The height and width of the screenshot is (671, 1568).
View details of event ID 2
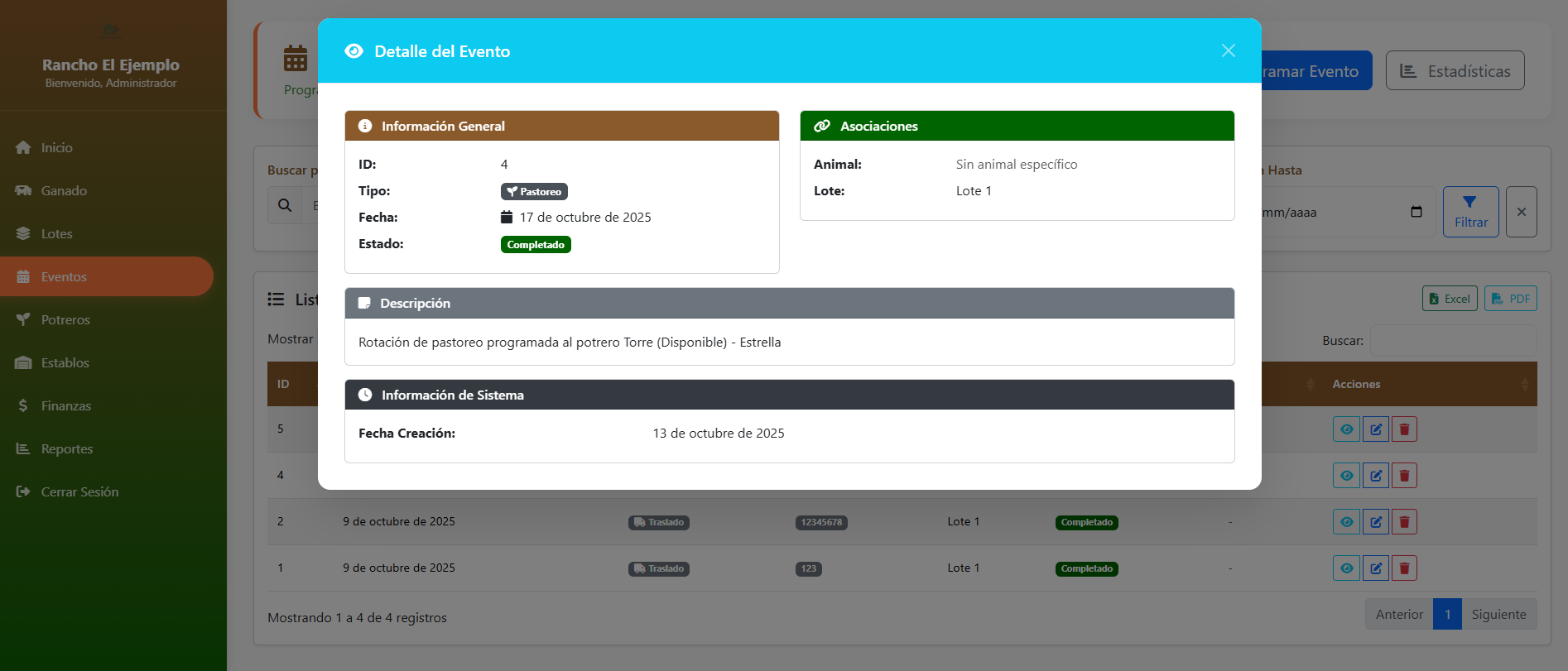1346,521
